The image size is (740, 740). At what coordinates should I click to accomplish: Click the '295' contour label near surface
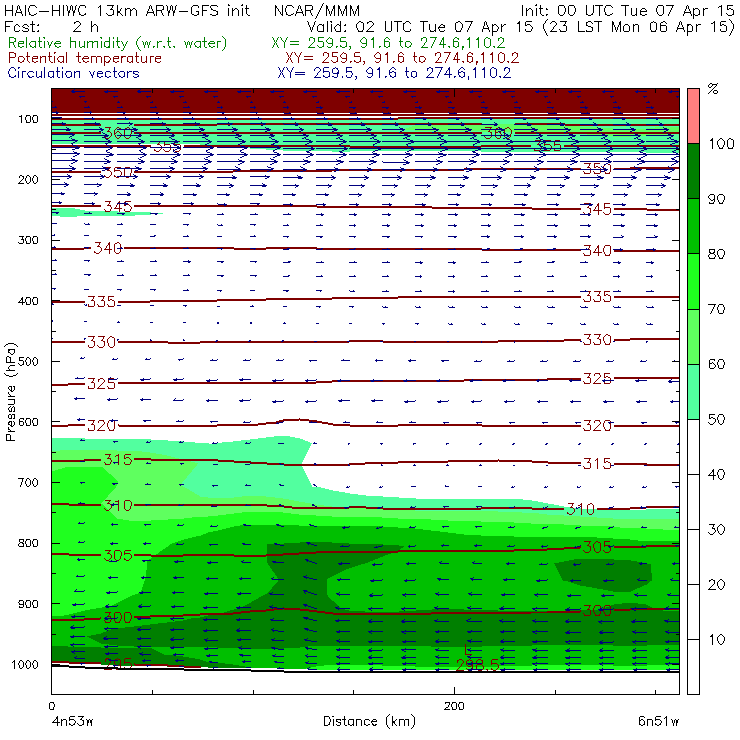coord(118,664)
